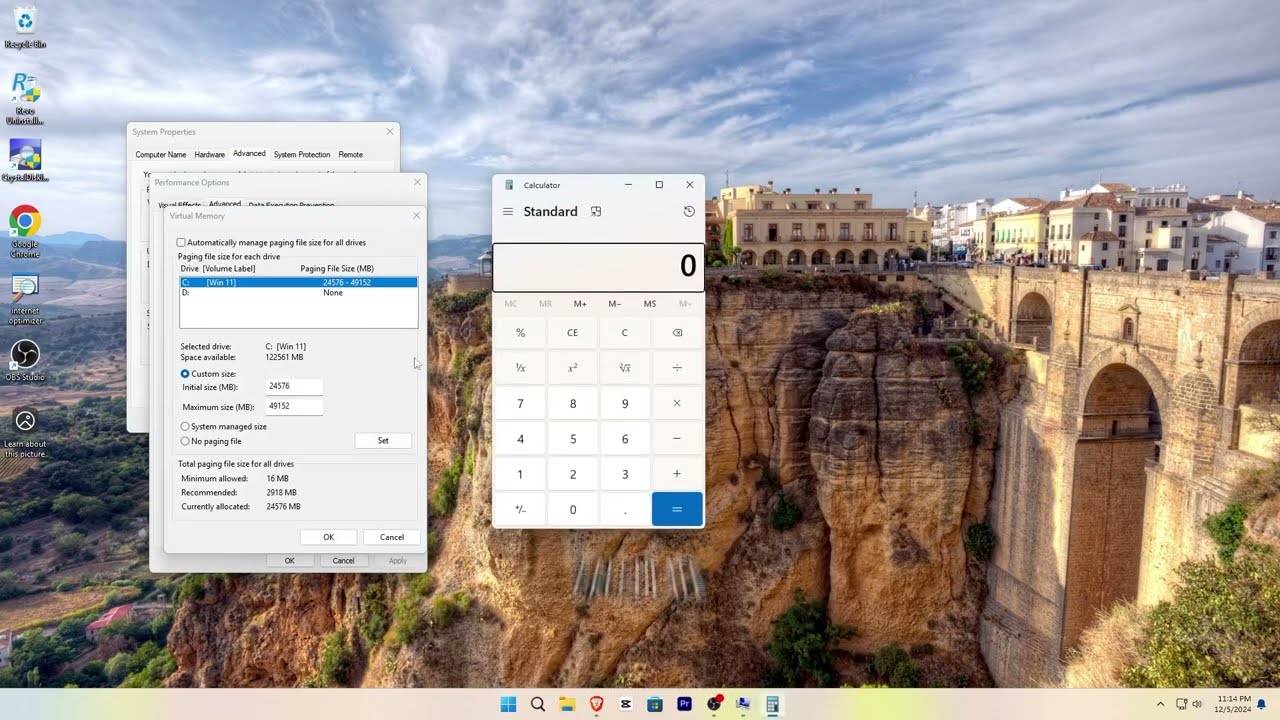Open Remote tab in System Properties

tap(350, 155)
